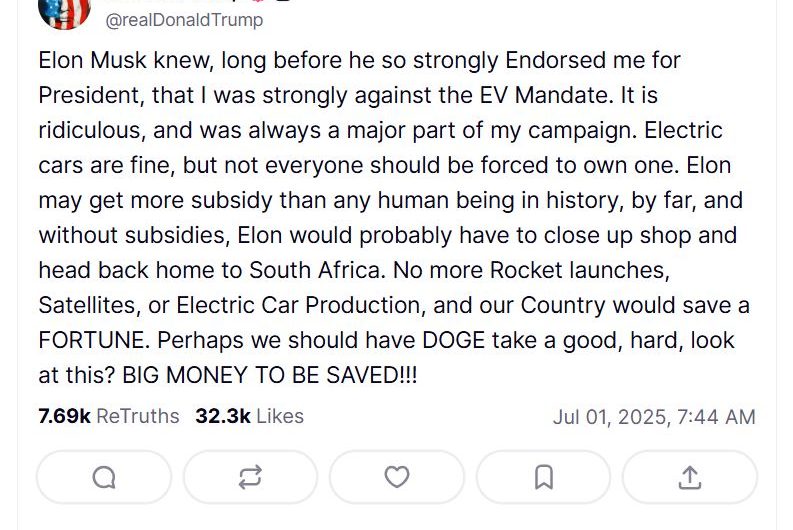Click the phrase "EV Mandate" in the post
The height and width of the screenshot is (530, 793).
click(536, 95)
